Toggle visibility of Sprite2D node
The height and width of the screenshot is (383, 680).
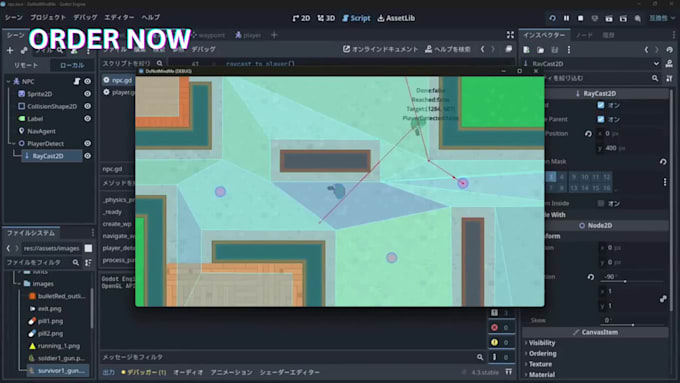coord(88,94)
